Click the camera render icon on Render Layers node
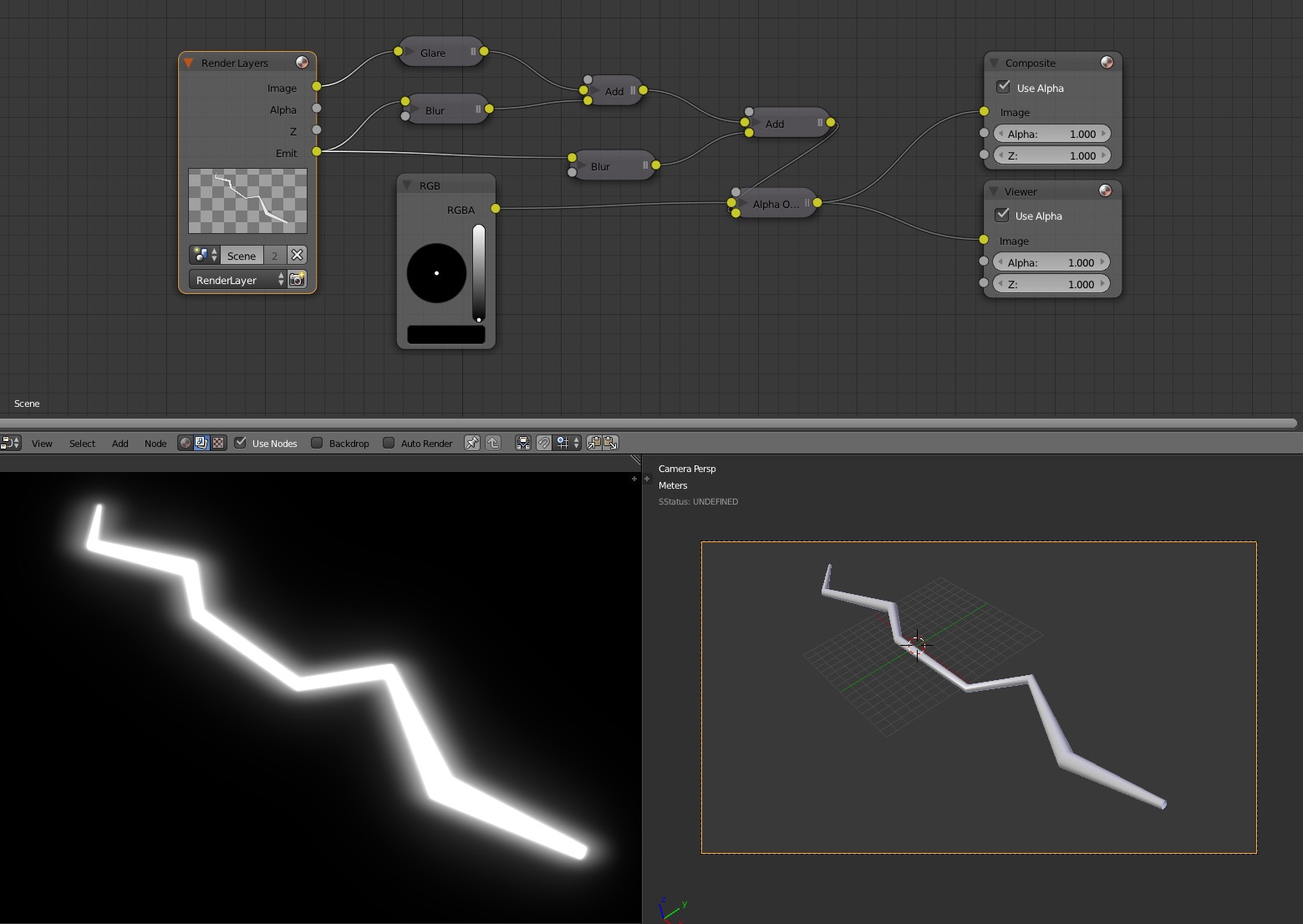The width and height of the screenshot is (1303, 924). click(x=297, y=279)
